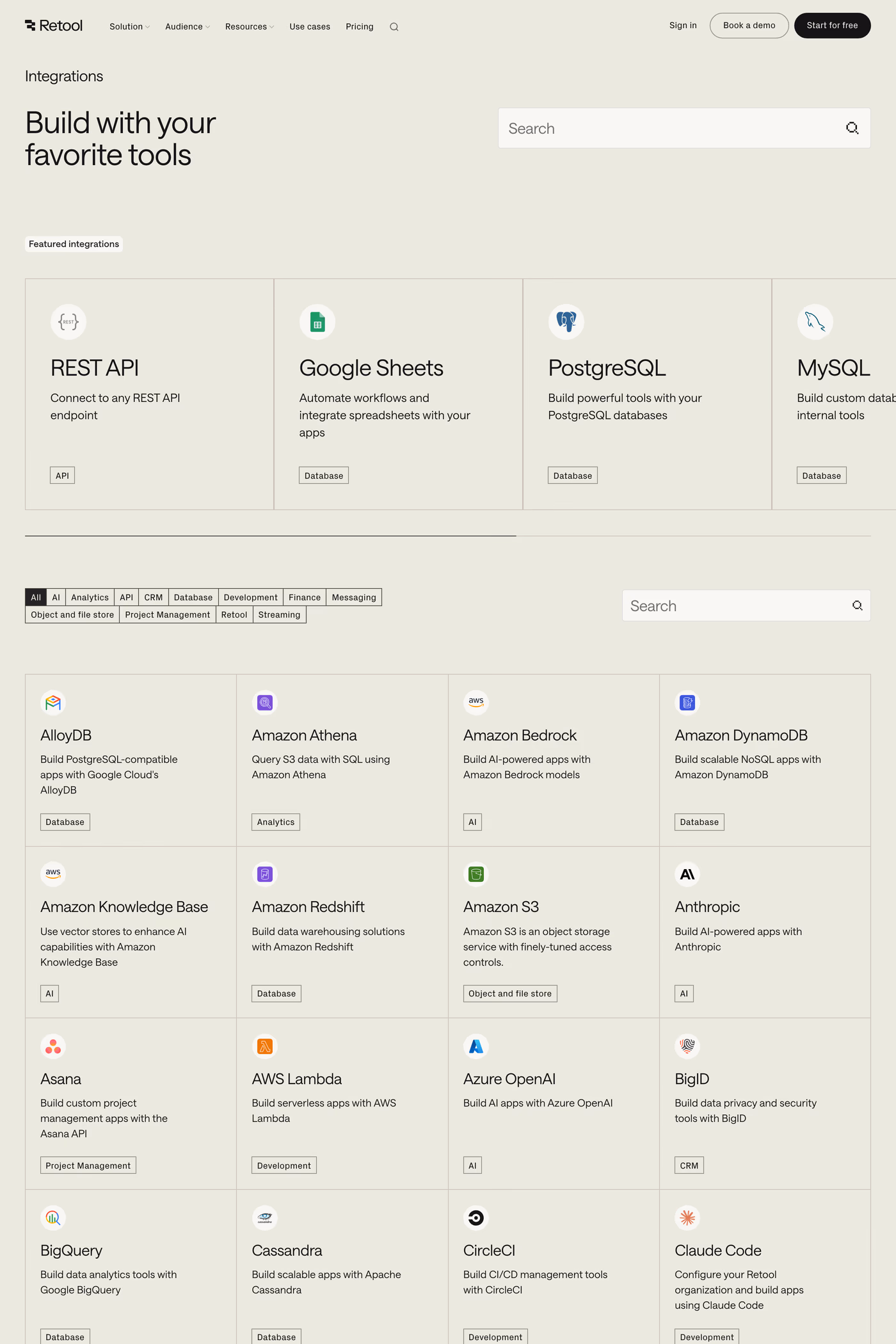Click the Amazon Redshift icon

pyautogui.click(x=265, y=874)
